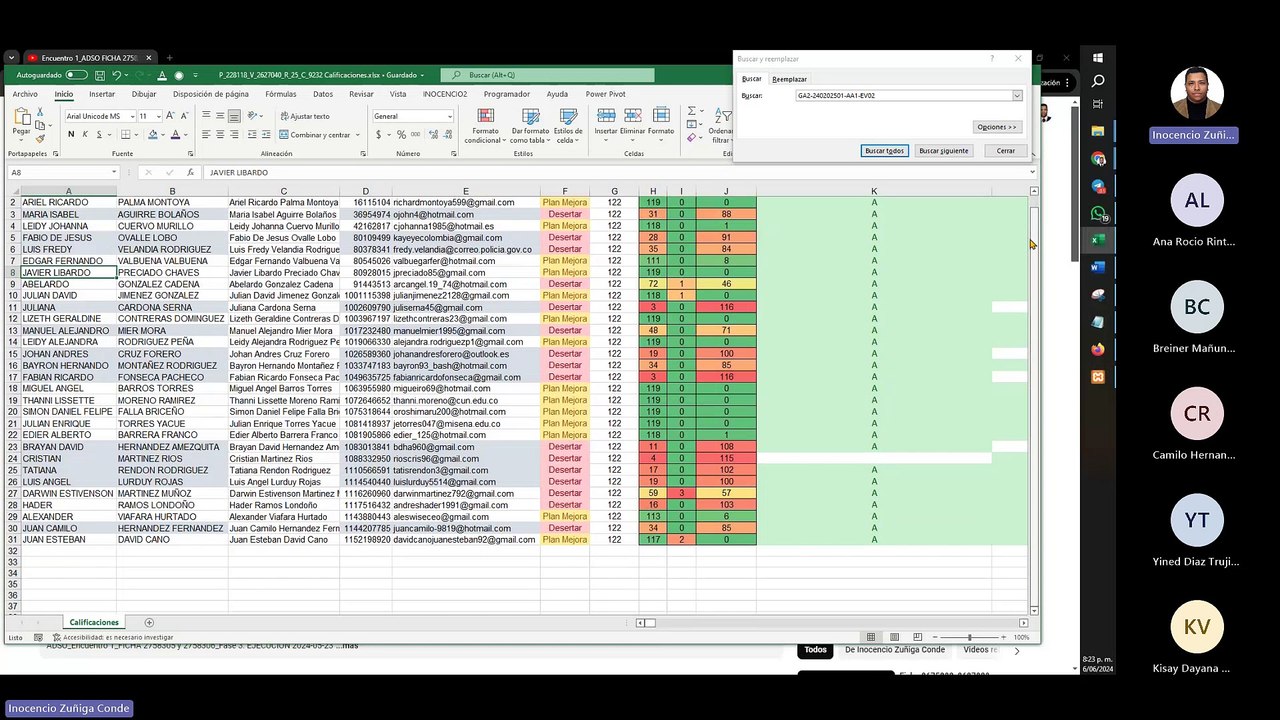
Task: Click the insert function fx icon
Action: point(190,172)
